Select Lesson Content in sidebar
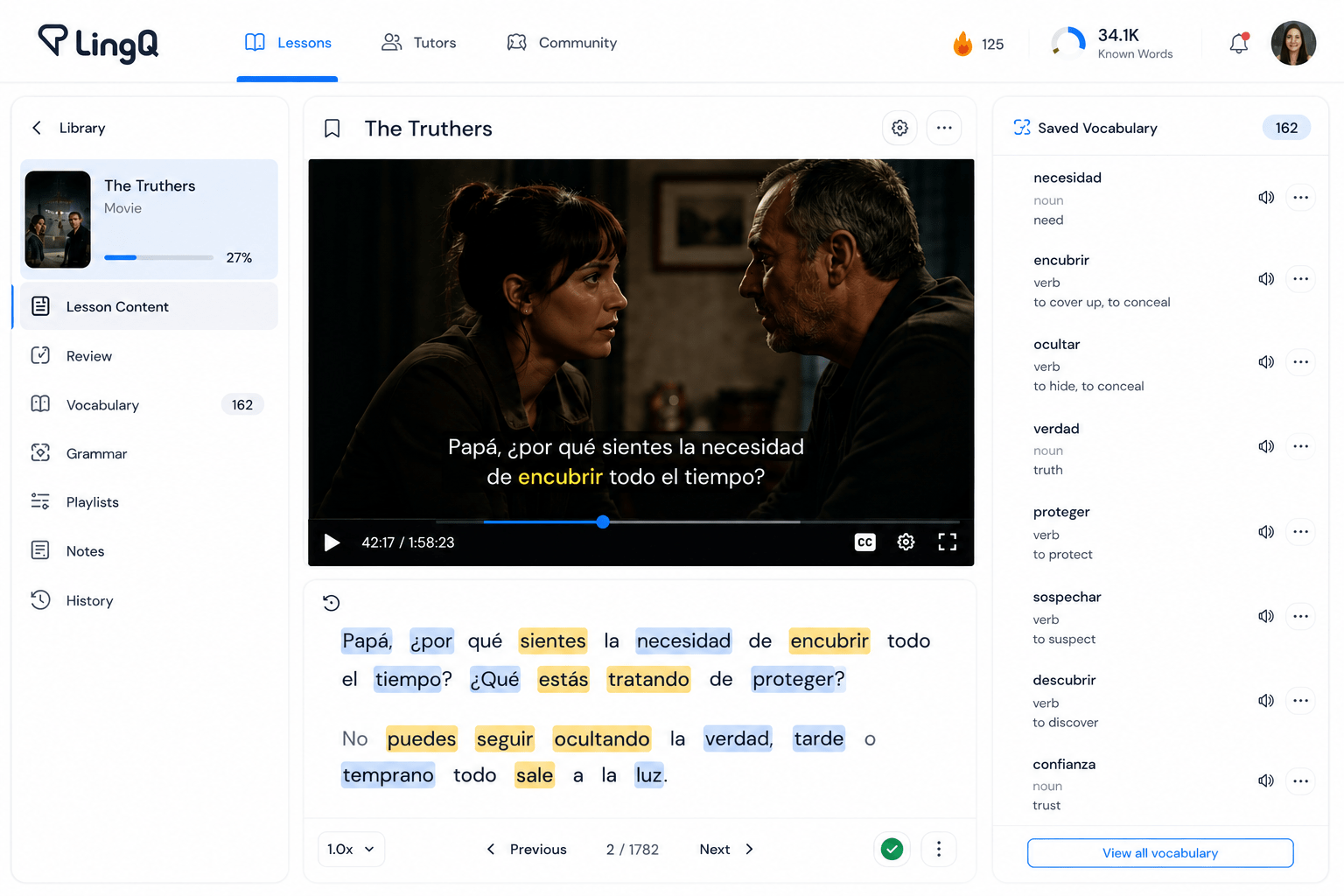 149,306
